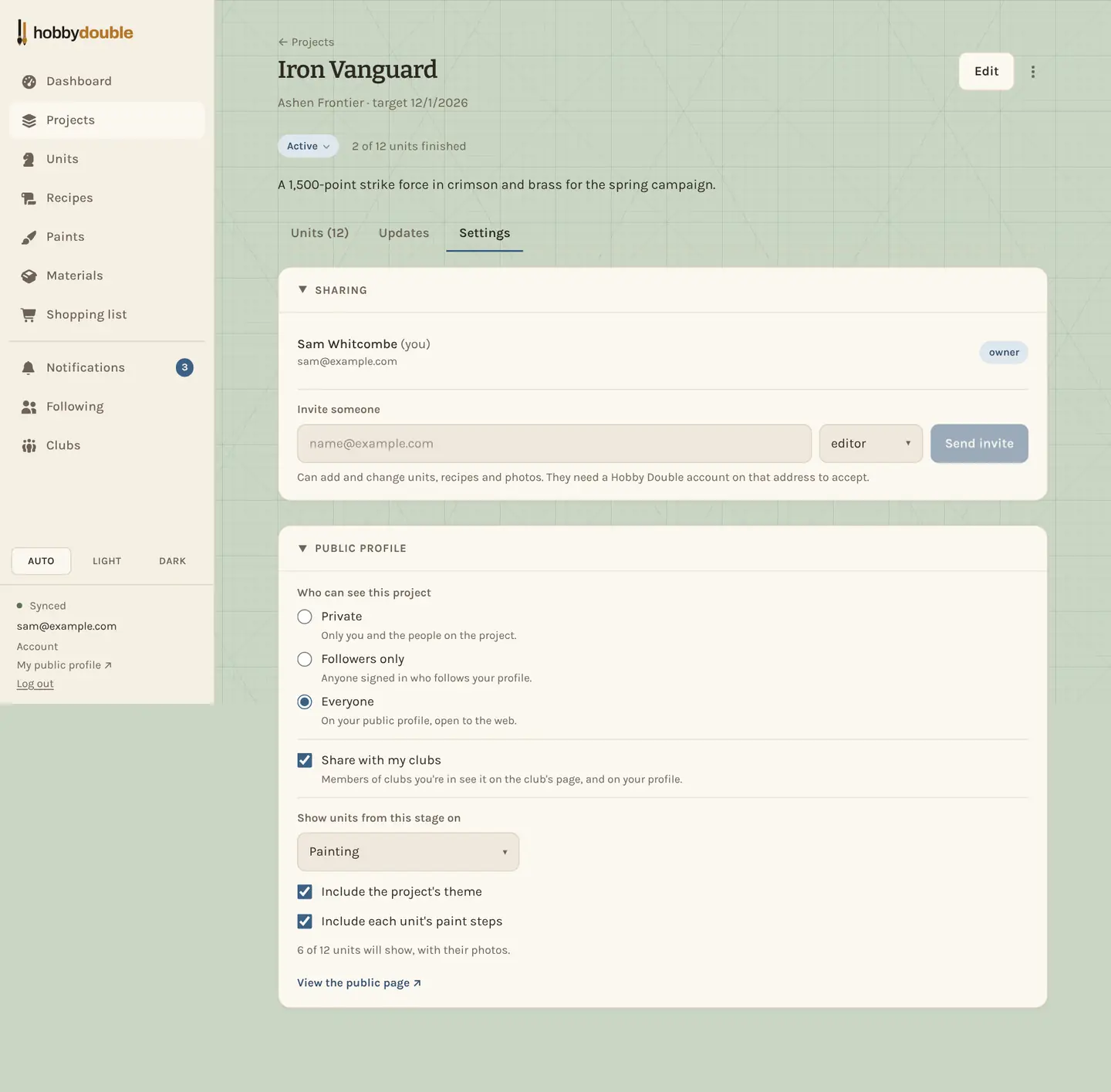Uncheck Include the project's theme

pos(305,891)
